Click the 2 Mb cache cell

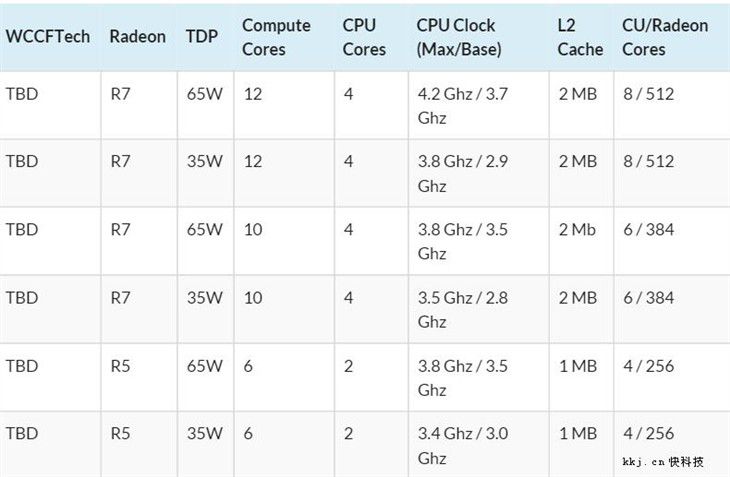pos(577,229)
